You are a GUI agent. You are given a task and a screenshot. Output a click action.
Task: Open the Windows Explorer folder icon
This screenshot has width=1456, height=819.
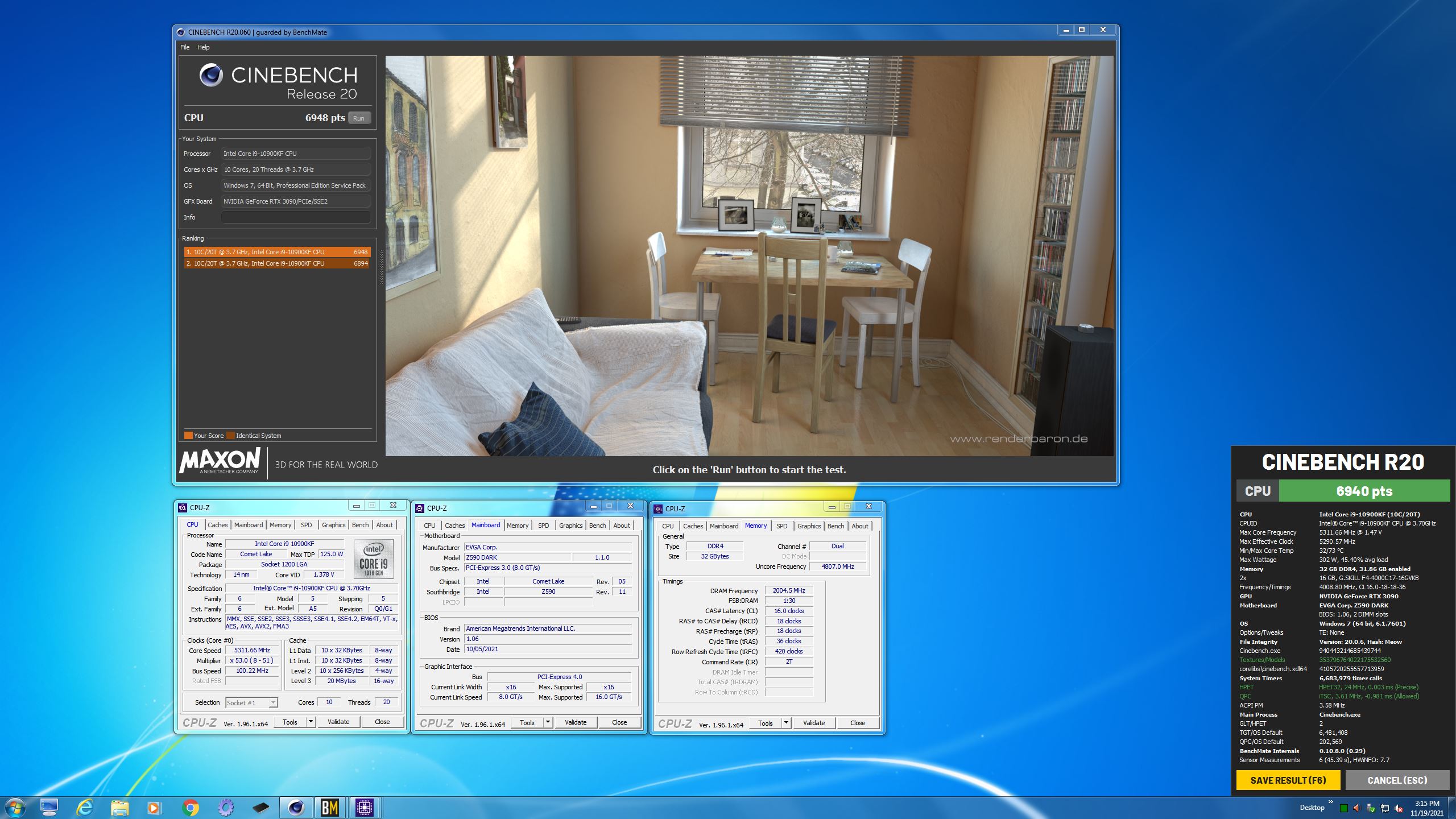(x=119, y=807)
